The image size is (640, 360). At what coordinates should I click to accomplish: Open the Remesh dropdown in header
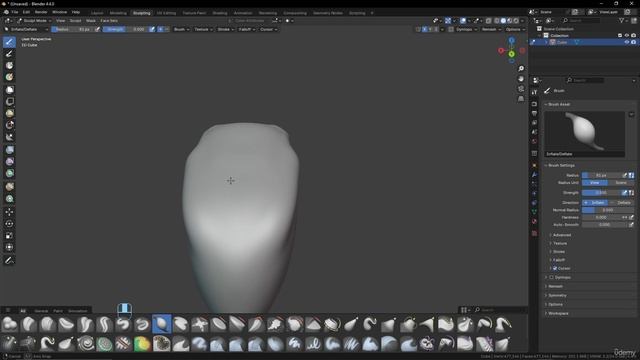click(491, 29)
